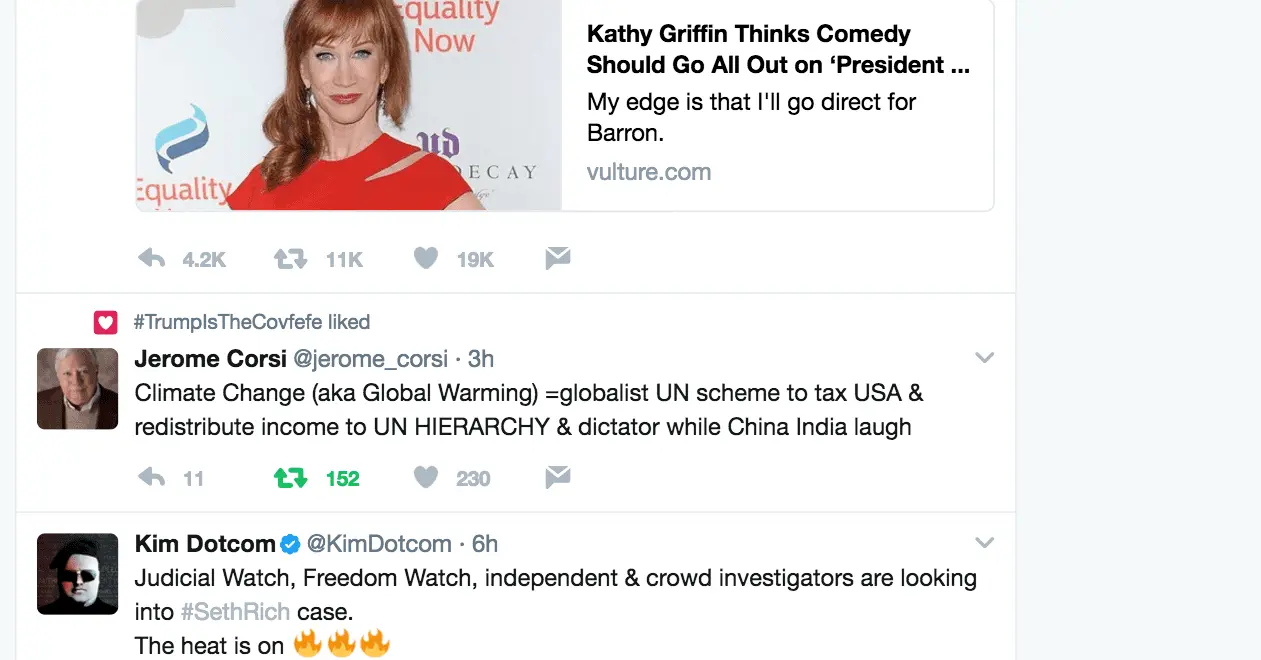Visit the @KimDotcom handle

click(x=379, y=544)
